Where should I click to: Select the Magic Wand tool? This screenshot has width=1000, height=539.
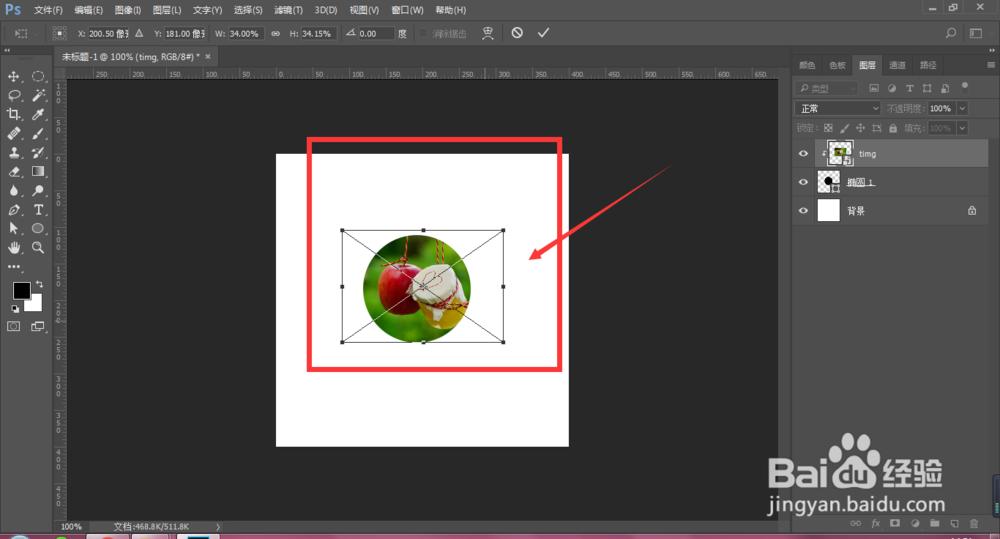click(38, 96)
